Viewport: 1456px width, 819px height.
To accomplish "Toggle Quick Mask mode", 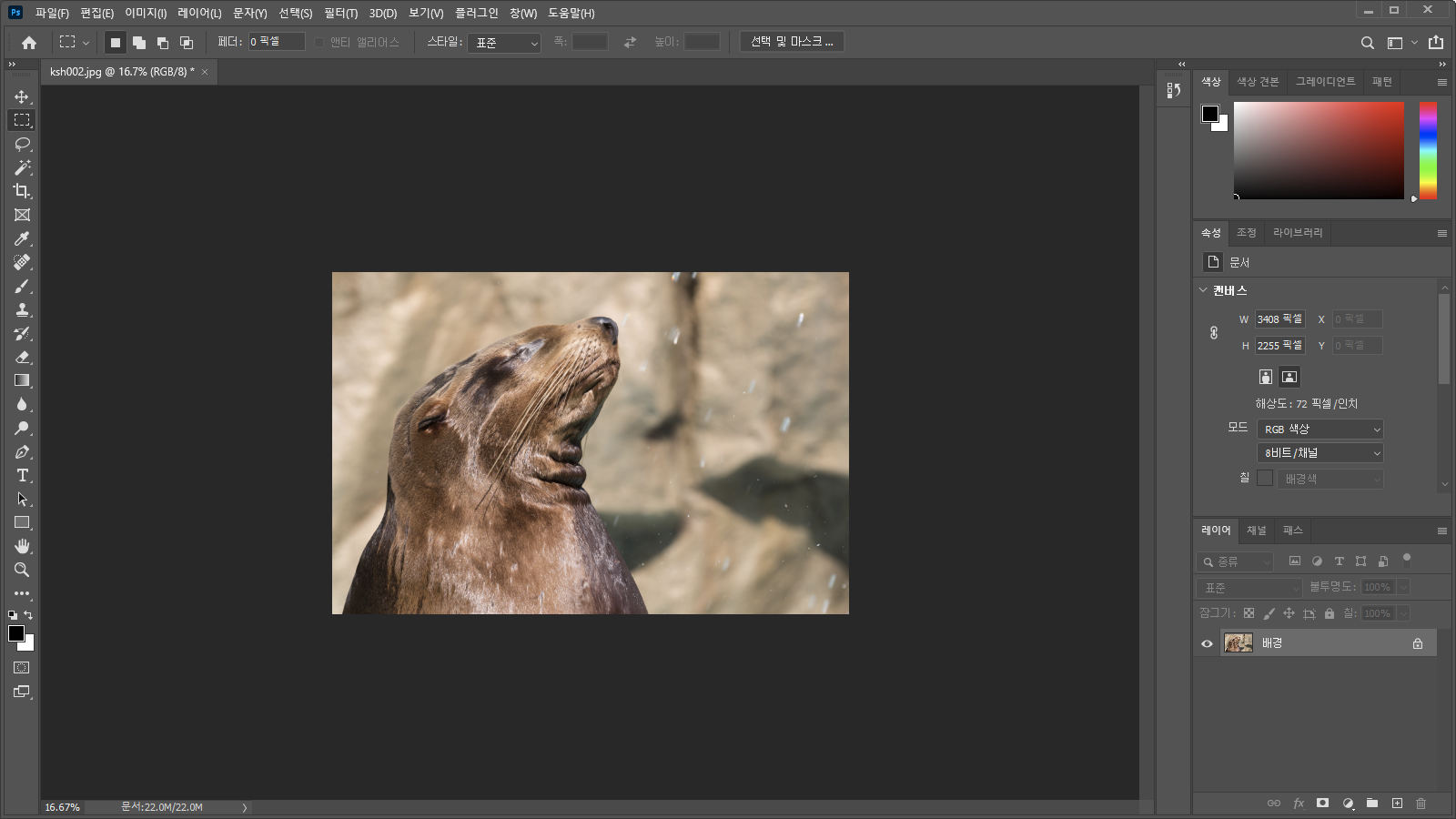I will 22,668.
